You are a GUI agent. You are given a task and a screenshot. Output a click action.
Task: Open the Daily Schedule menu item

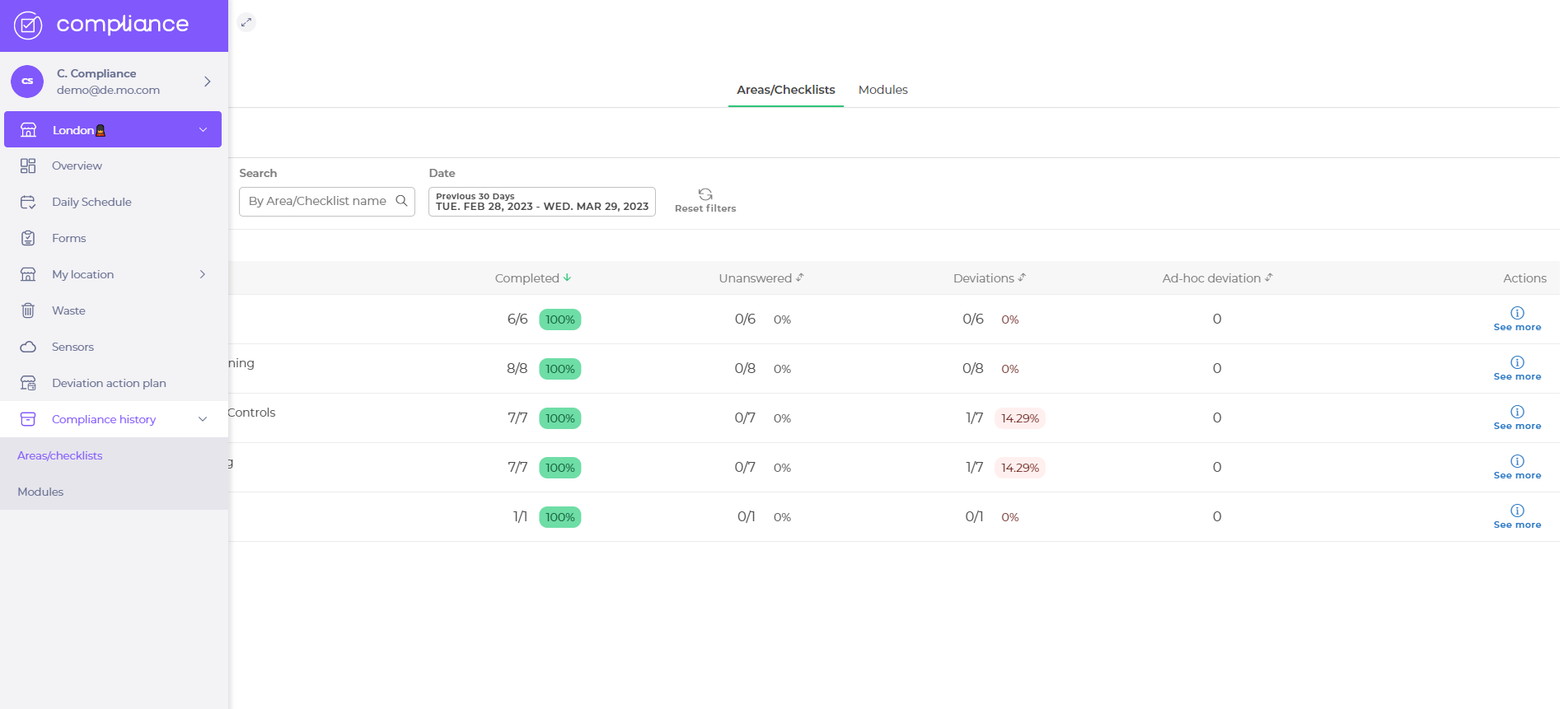[x=114, y=202]
